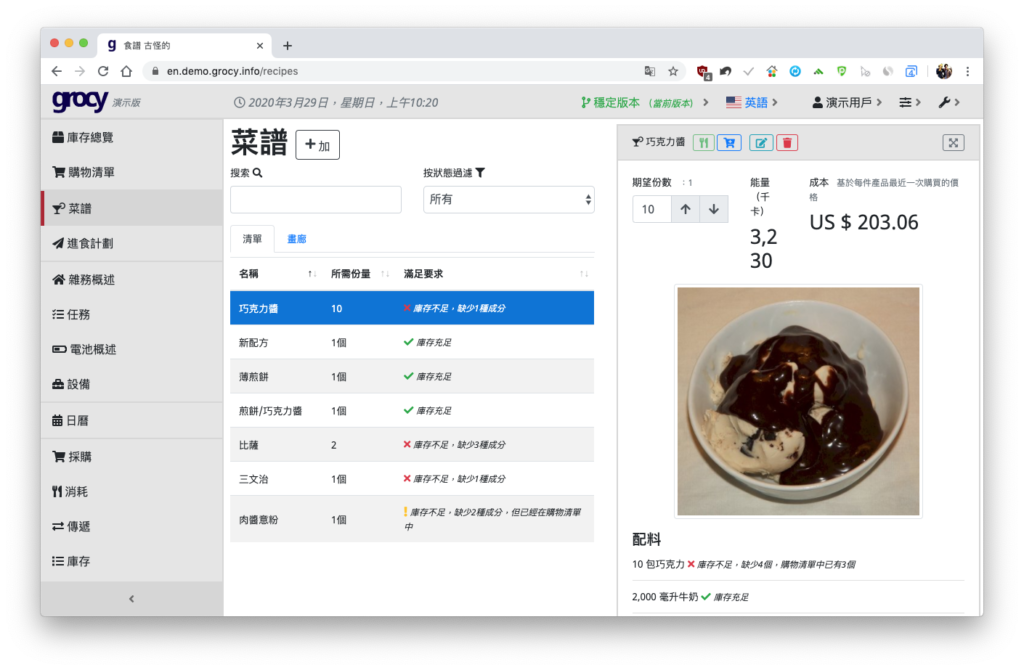Image resolution: width=1024 pixels, height=670 pixels.
Task: Open 電池概述 batteries overview in sidebar
Action: [x=132, y=349]
